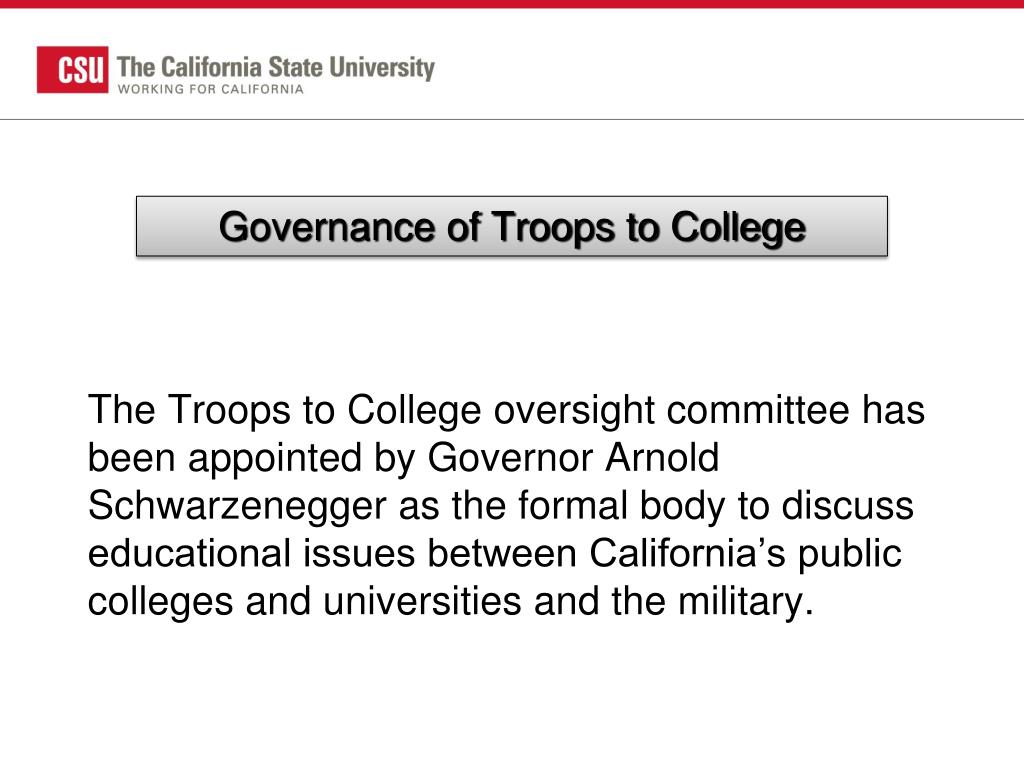Click "Governor Arnold" in the body text
Image resolution: width=1024 pixels, height=768 pixels.
[x=573, y=458]
